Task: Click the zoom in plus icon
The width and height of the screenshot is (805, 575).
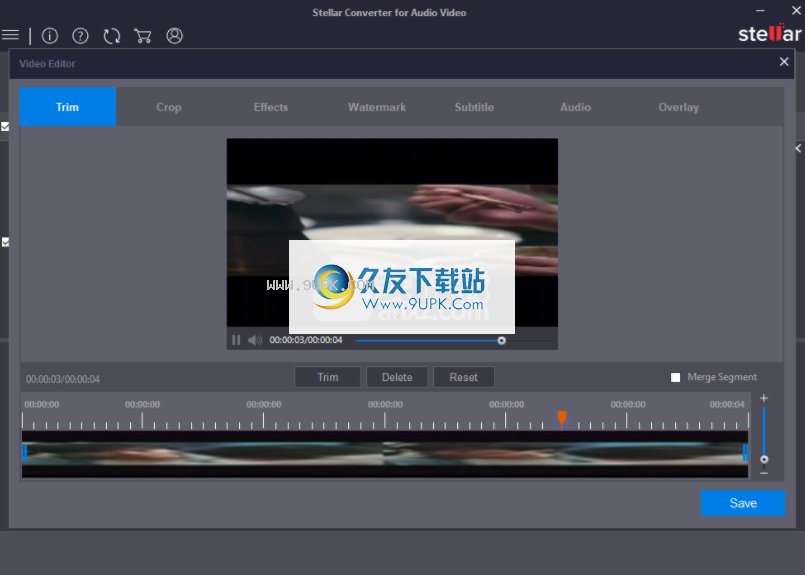Action: pyautogui.click(x=764, y=398)
